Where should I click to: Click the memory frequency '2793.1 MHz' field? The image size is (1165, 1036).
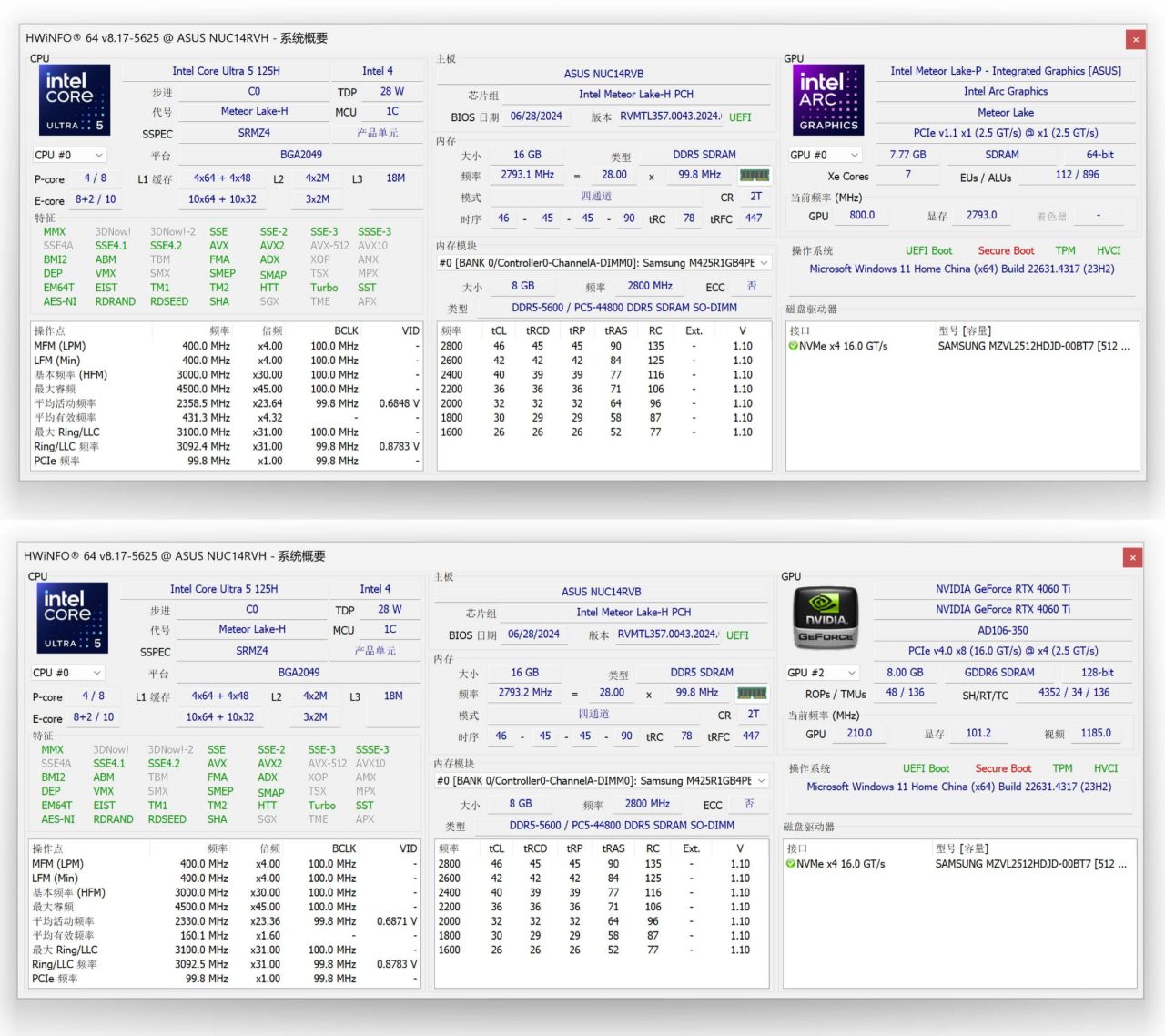(527, 175)
